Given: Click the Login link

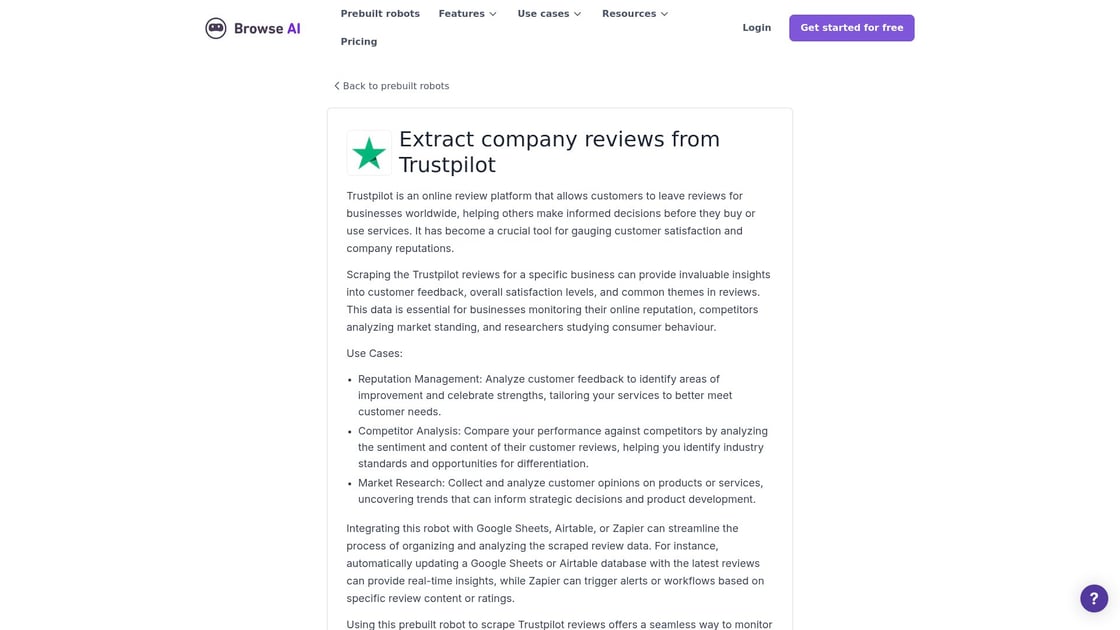Looking at the screenshot, I should [756, 28].
